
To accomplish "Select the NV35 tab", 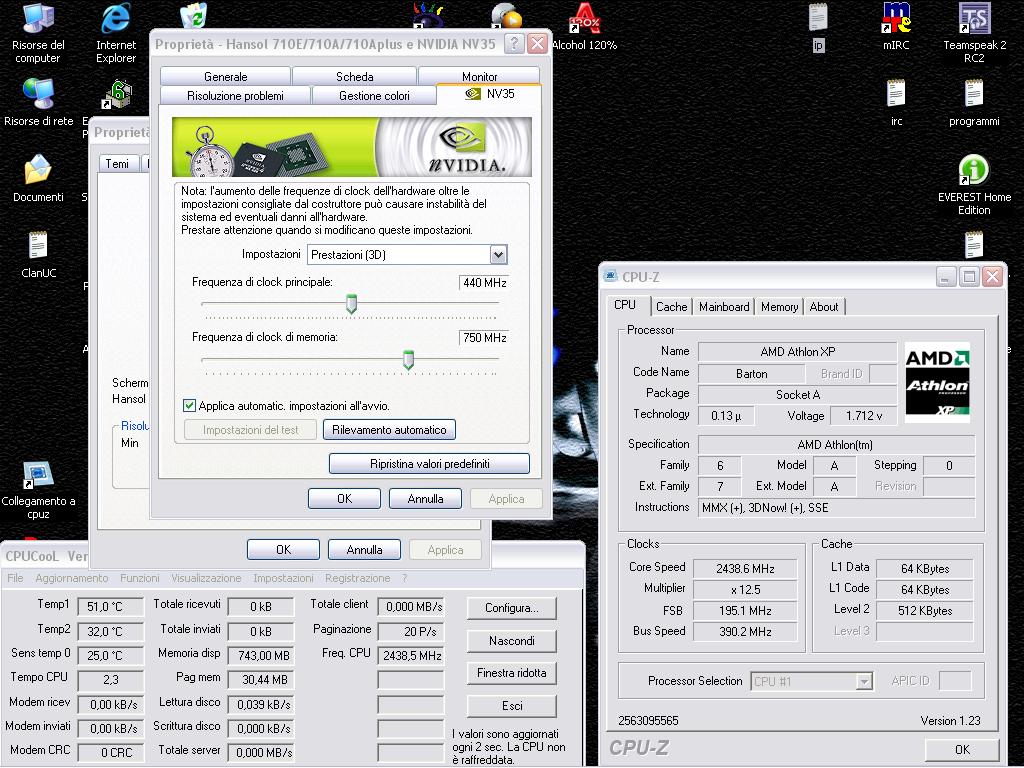I will (x=489, y=94).
